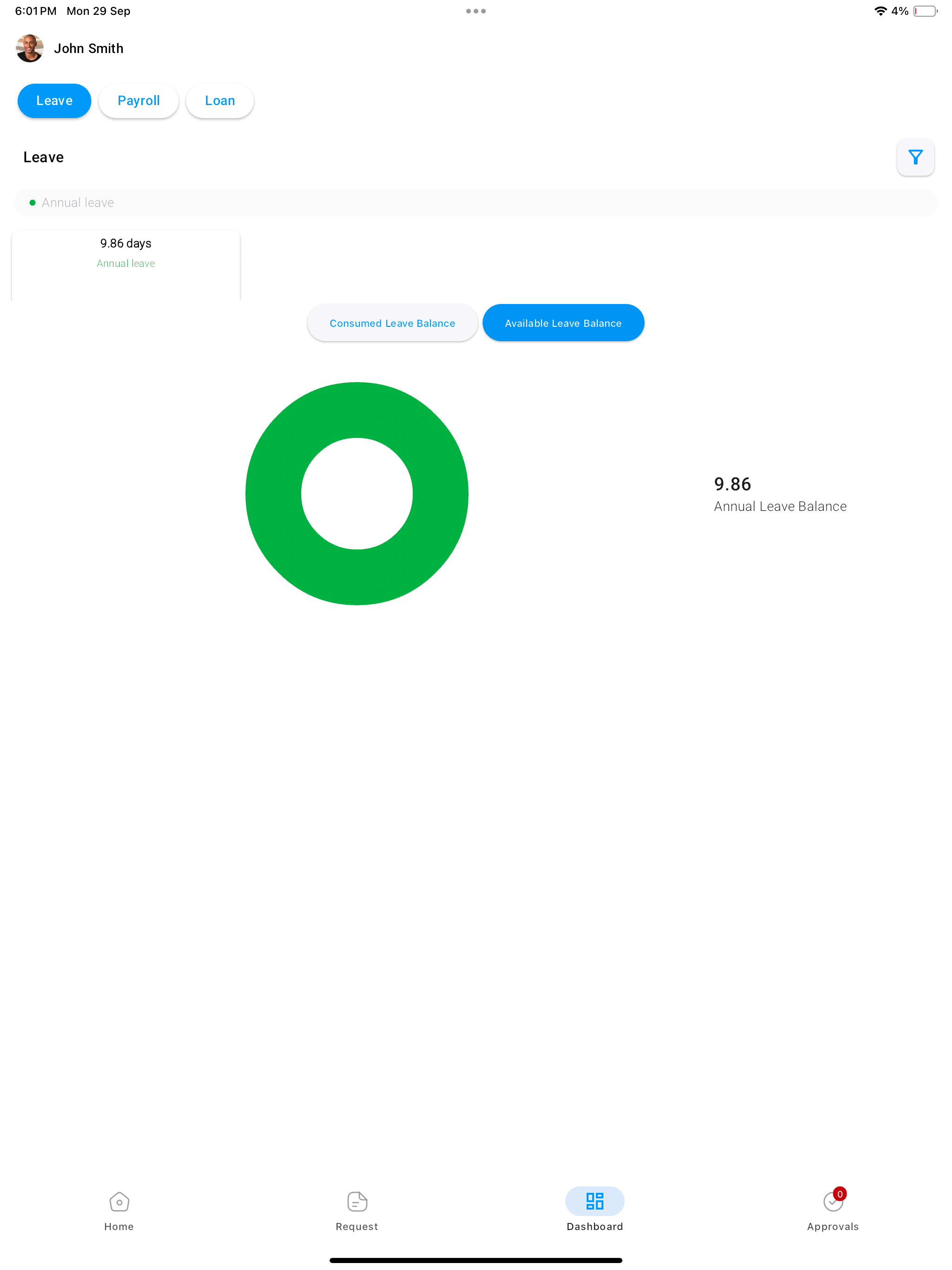The height and width of the screenshot is (1270, 952).
Task: Open the Approvals checkmark icon
Action: coord(833,1202)
